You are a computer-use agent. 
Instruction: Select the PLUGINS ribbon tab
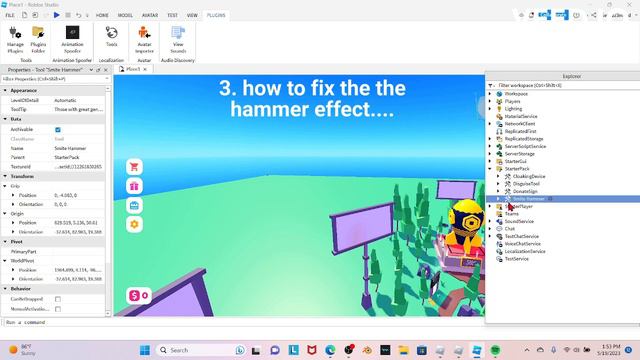pos(216,15)
